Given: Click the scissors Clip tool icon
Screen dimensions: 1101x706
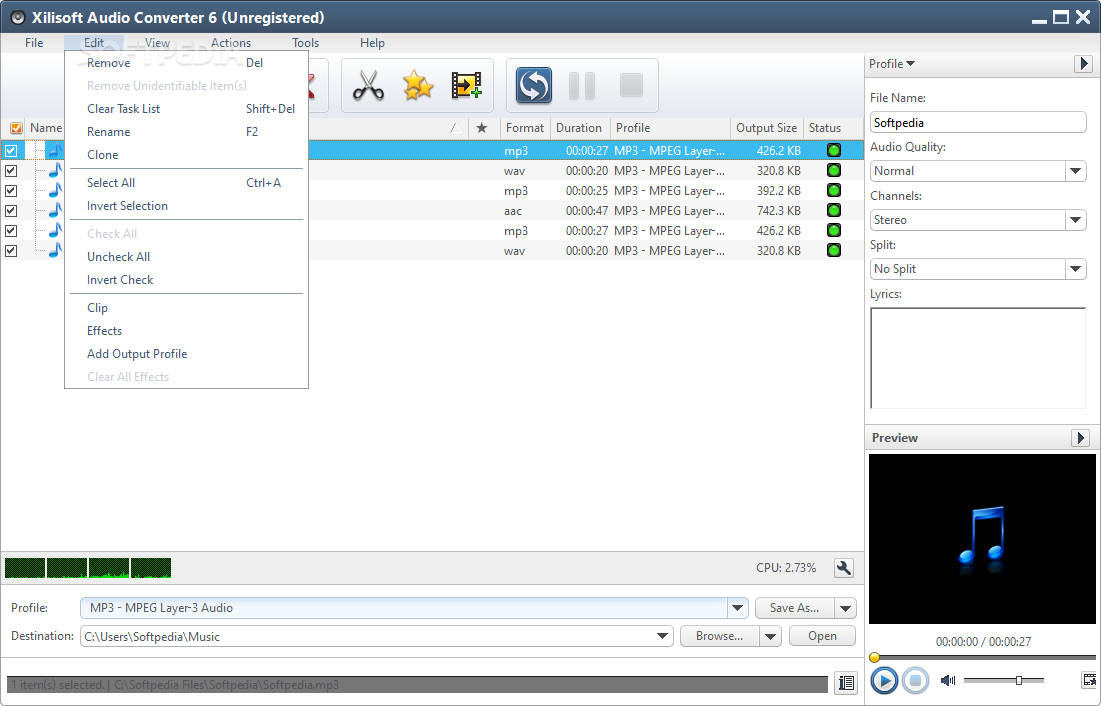Looking at the screenshot, I should click(x=368, y=86).
